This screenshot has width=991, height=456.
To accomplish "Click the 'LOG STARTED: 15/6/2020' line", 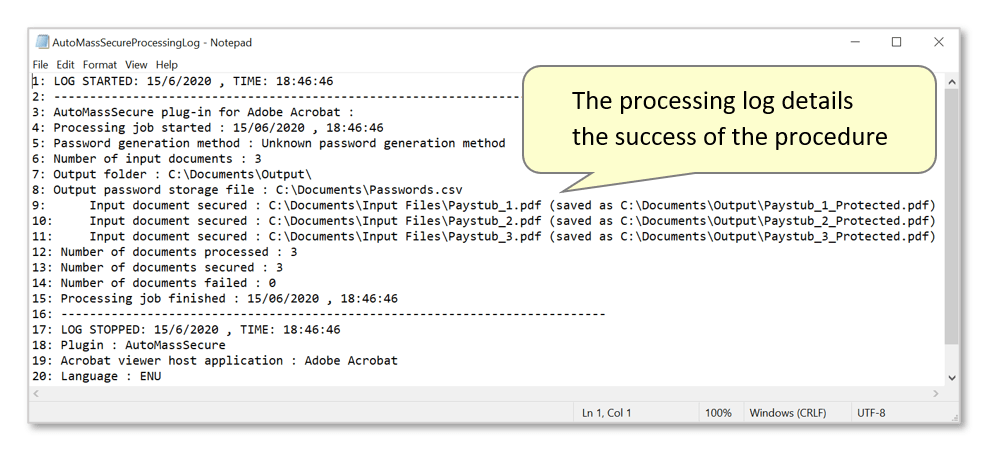I will (x=183, y=81).
